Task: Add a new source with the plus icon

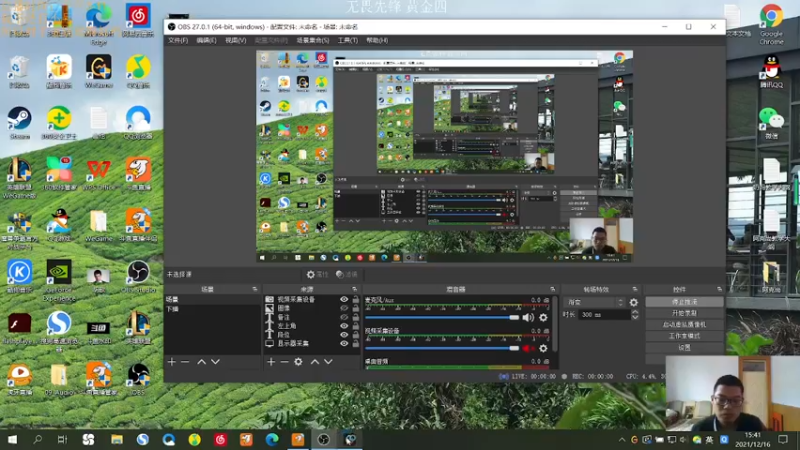Action: click(271, 362)
